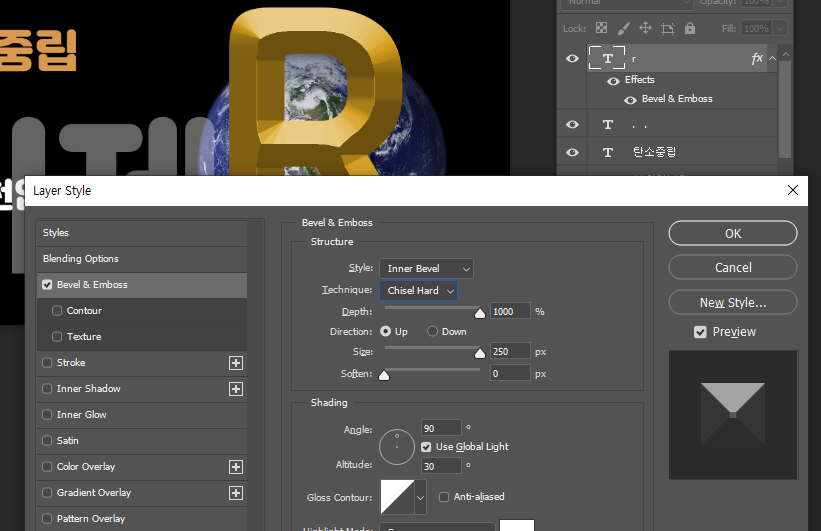Click the New Style... button

(x=733, y=302)
